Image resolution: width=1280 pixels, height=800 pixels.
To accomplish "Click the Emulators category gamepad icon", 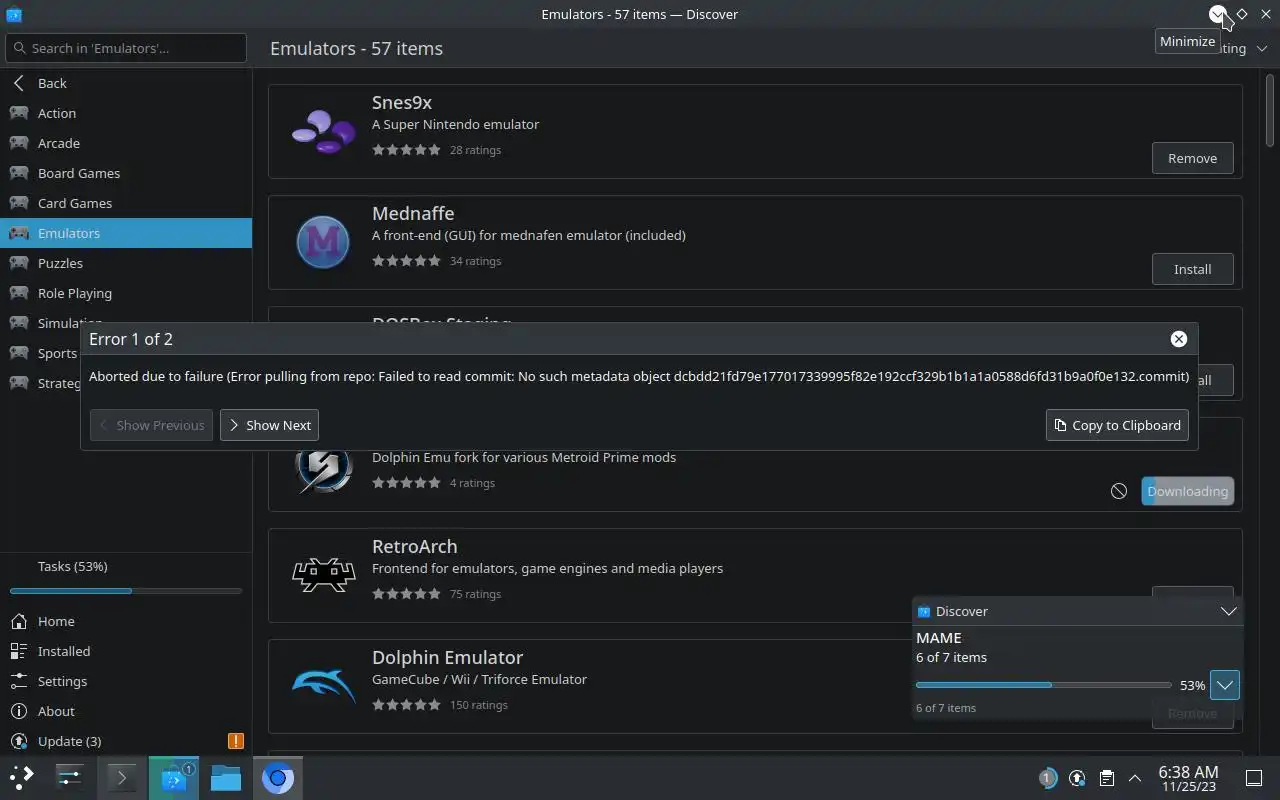I will coord(18,233).
